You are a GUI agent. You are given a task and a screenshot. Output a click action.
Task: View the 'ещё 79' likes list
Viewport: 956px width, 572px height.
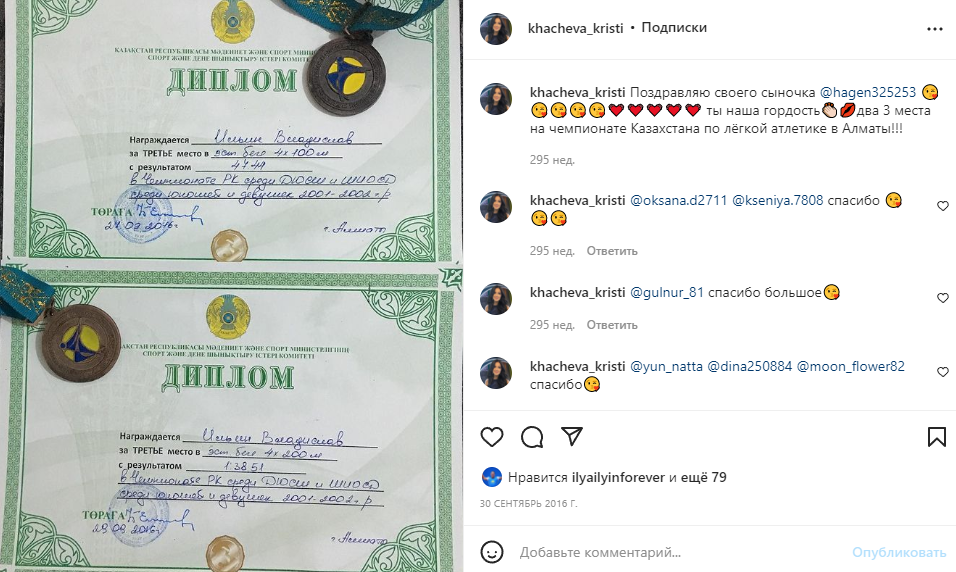tap(704, 477)
